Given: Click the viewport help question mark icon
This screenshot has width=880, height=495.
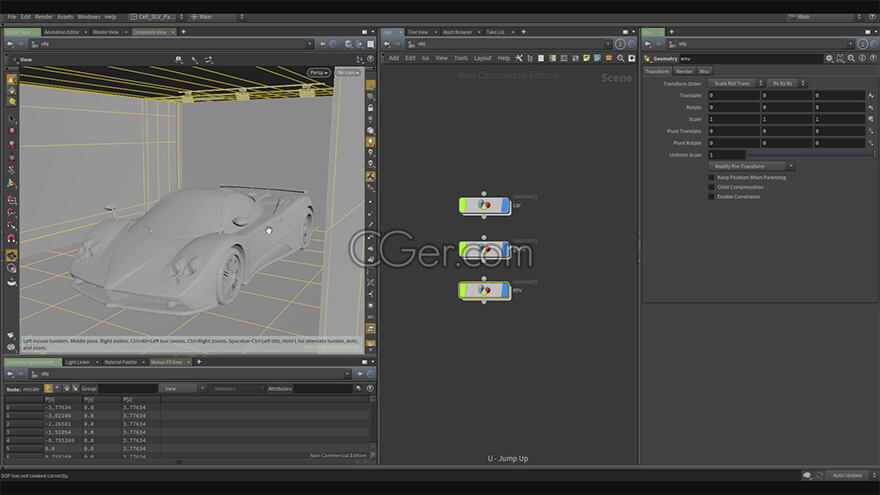Looking at the screenshot, I should click(x=370, y=59).
